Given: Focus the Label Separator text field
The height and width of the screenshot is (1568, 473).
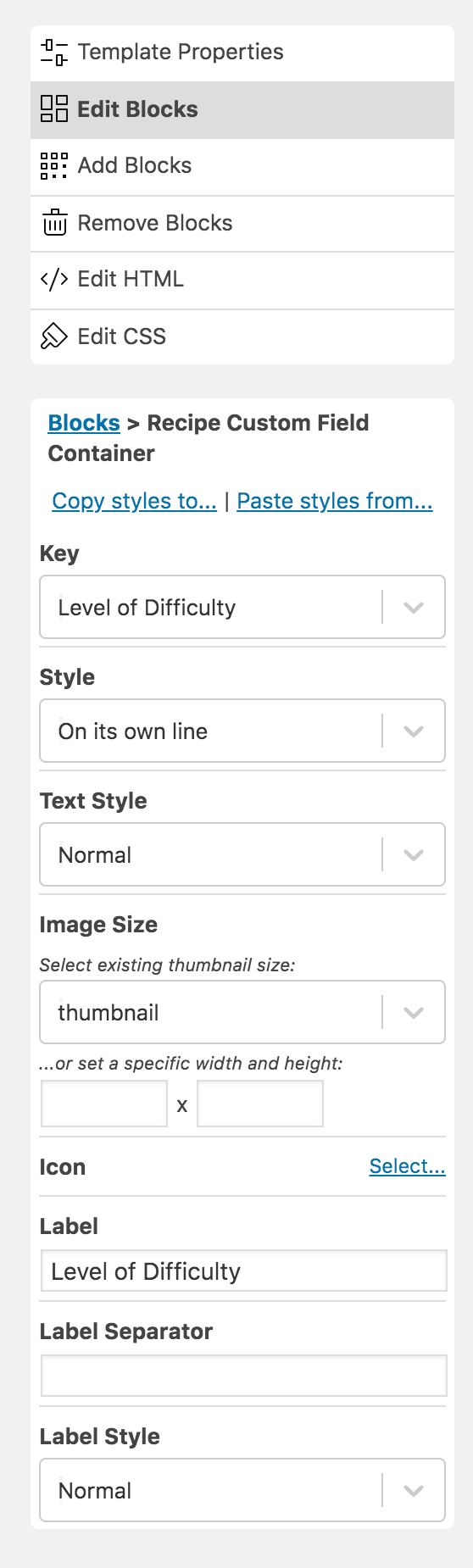Looking at the screenshot, I should click(244, 1376).
